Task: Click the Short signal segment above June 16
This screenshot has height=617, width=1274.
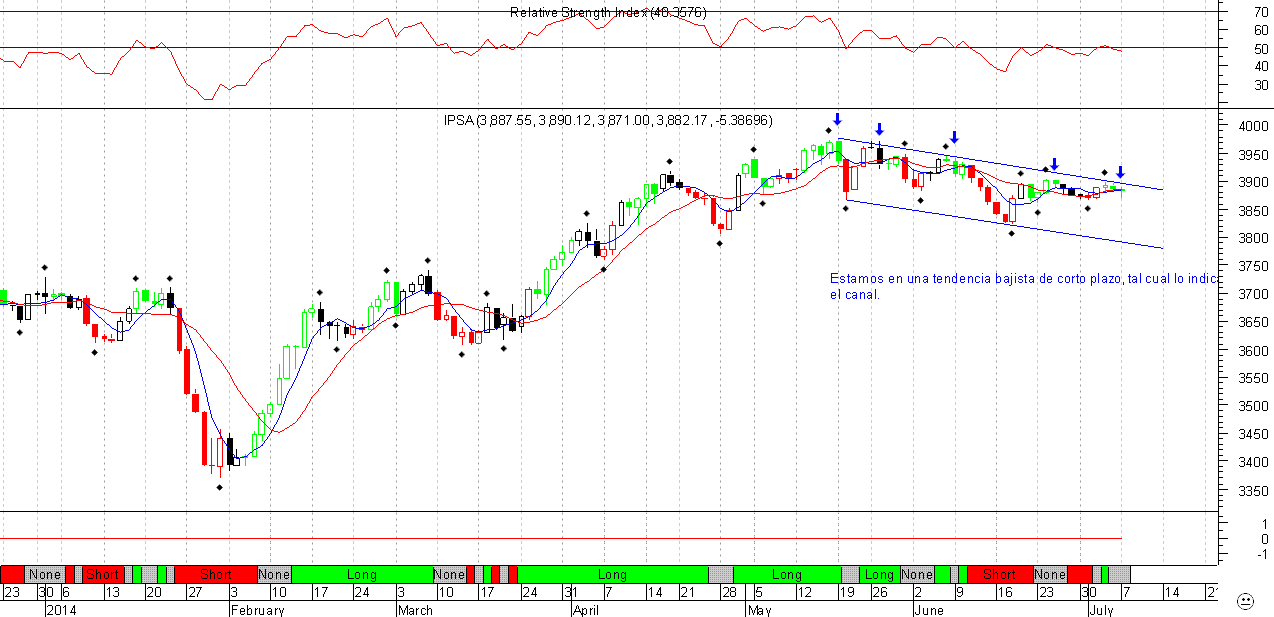Action: tap(999, 574)
